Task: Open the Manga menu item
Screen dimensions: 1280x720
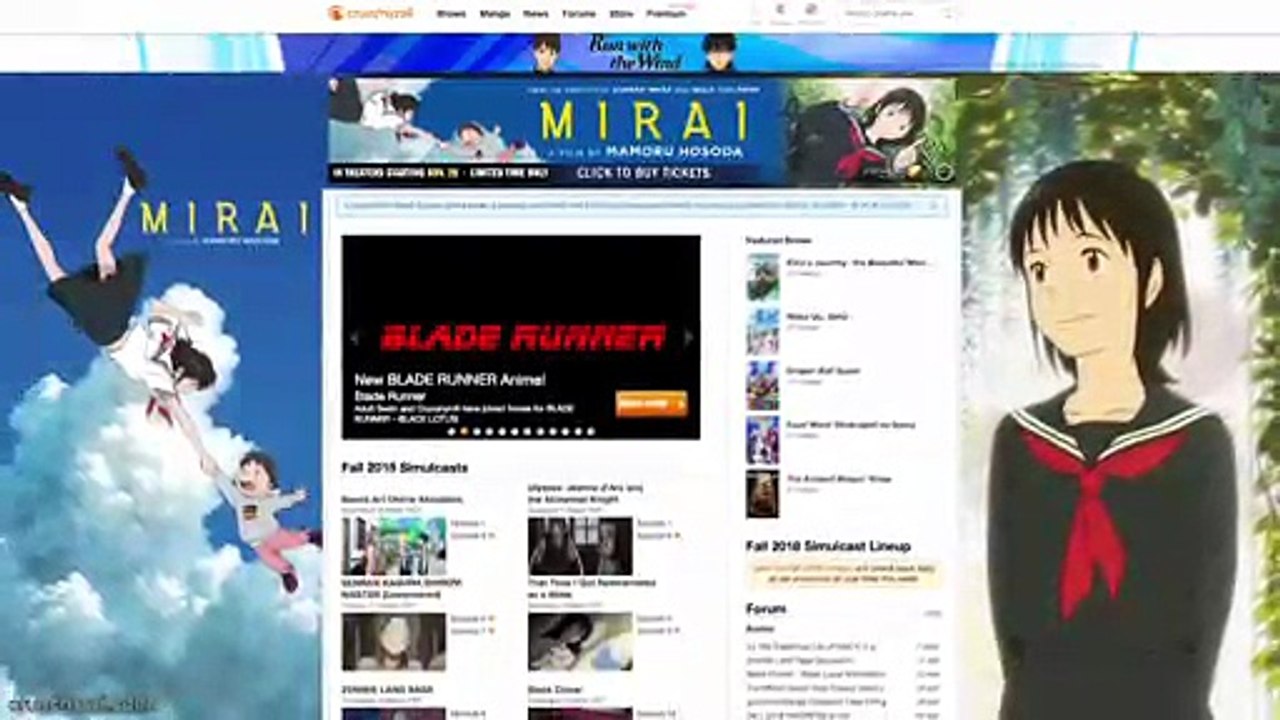Action: 494,14
